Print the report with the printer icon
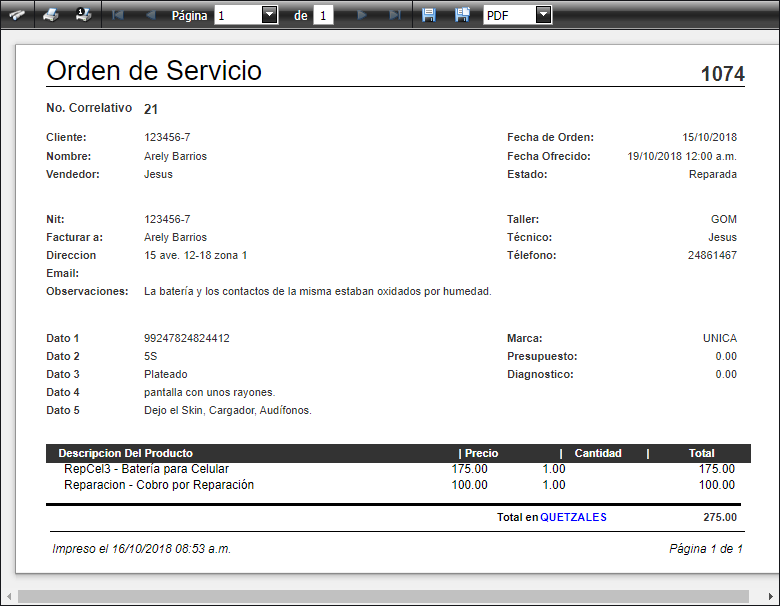Image resolution: width=780 pixels, height=606 pixels. pyautogui.click(x=50, y=15)
